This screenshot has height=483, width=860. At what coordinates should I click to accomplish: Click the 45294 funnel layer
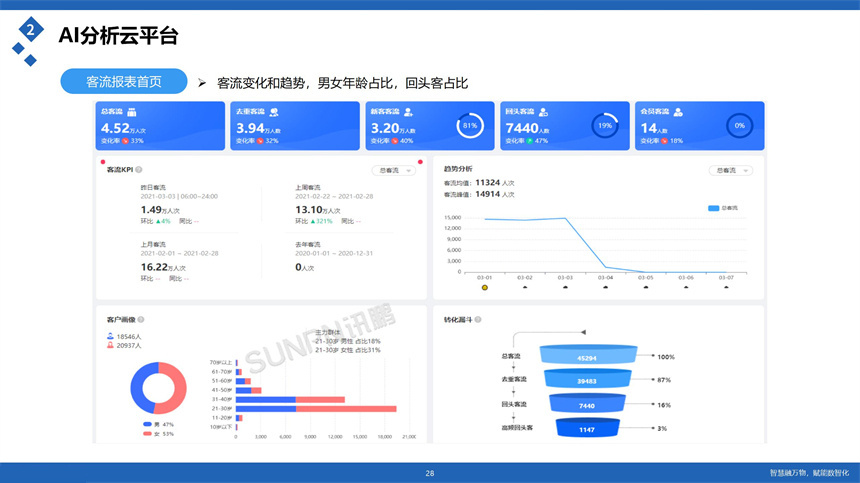point(588,355)
